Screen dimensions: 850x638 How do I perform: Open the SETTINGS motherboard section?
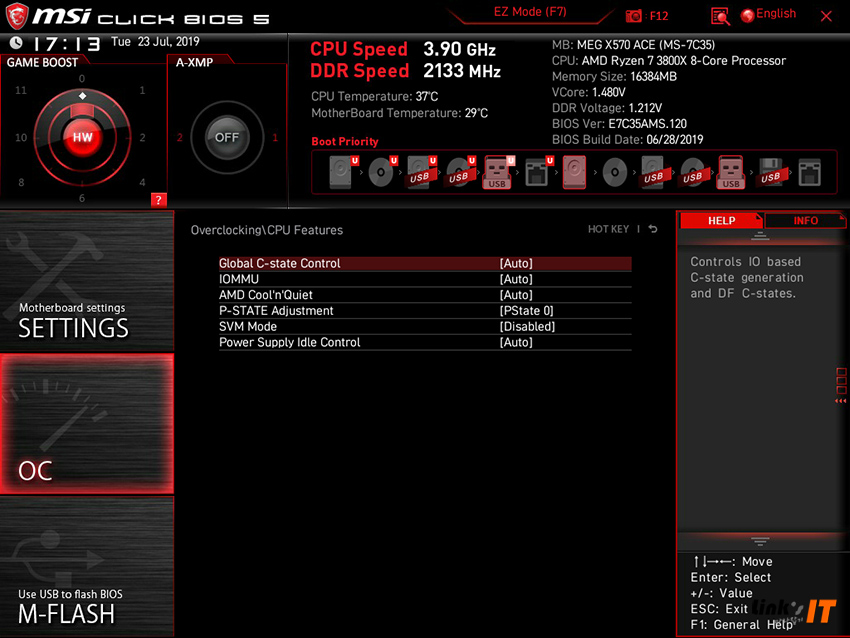87,281
